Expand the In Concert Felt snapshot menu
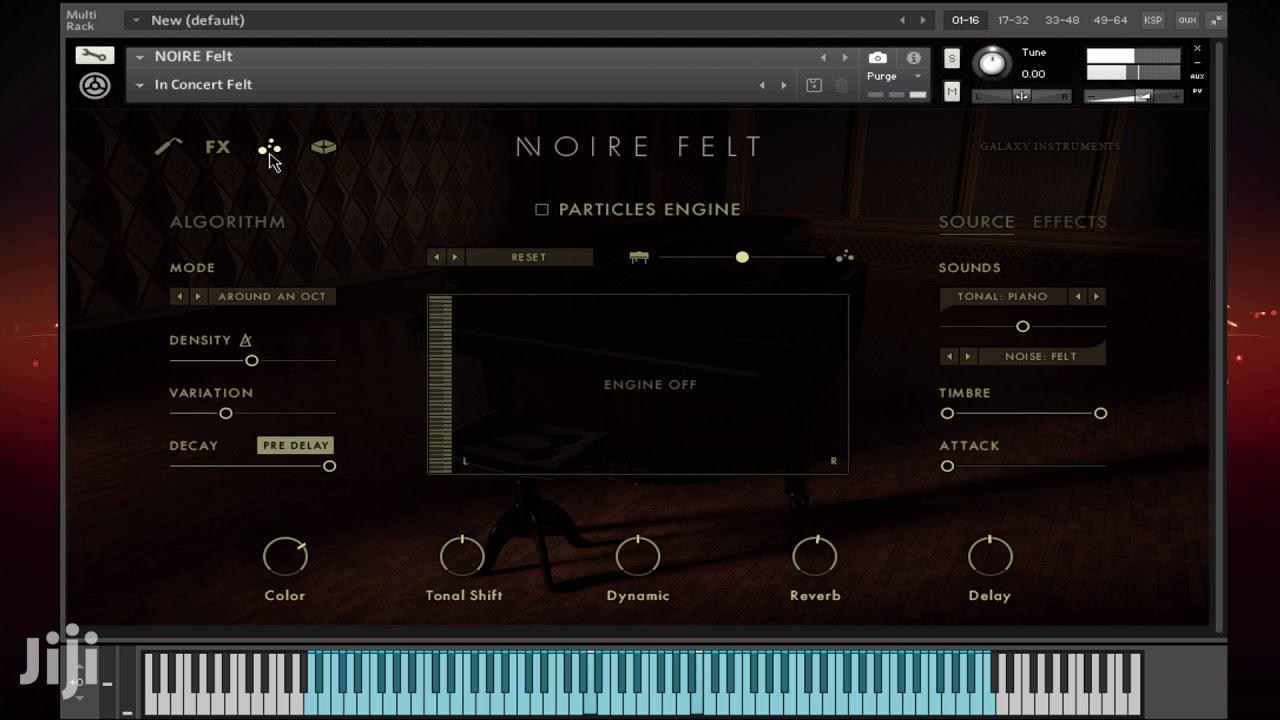This screenshot has height=720, width=1280. pos(140,85)
